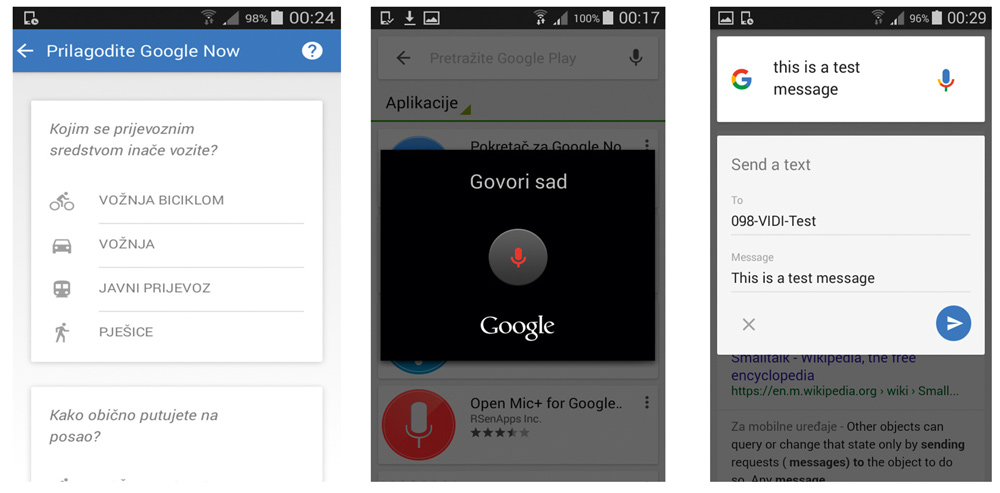The height and width of the screenshot is (493, 1000).
Task: Choose VOŽNJA car transport option
Action: [177, 244]
